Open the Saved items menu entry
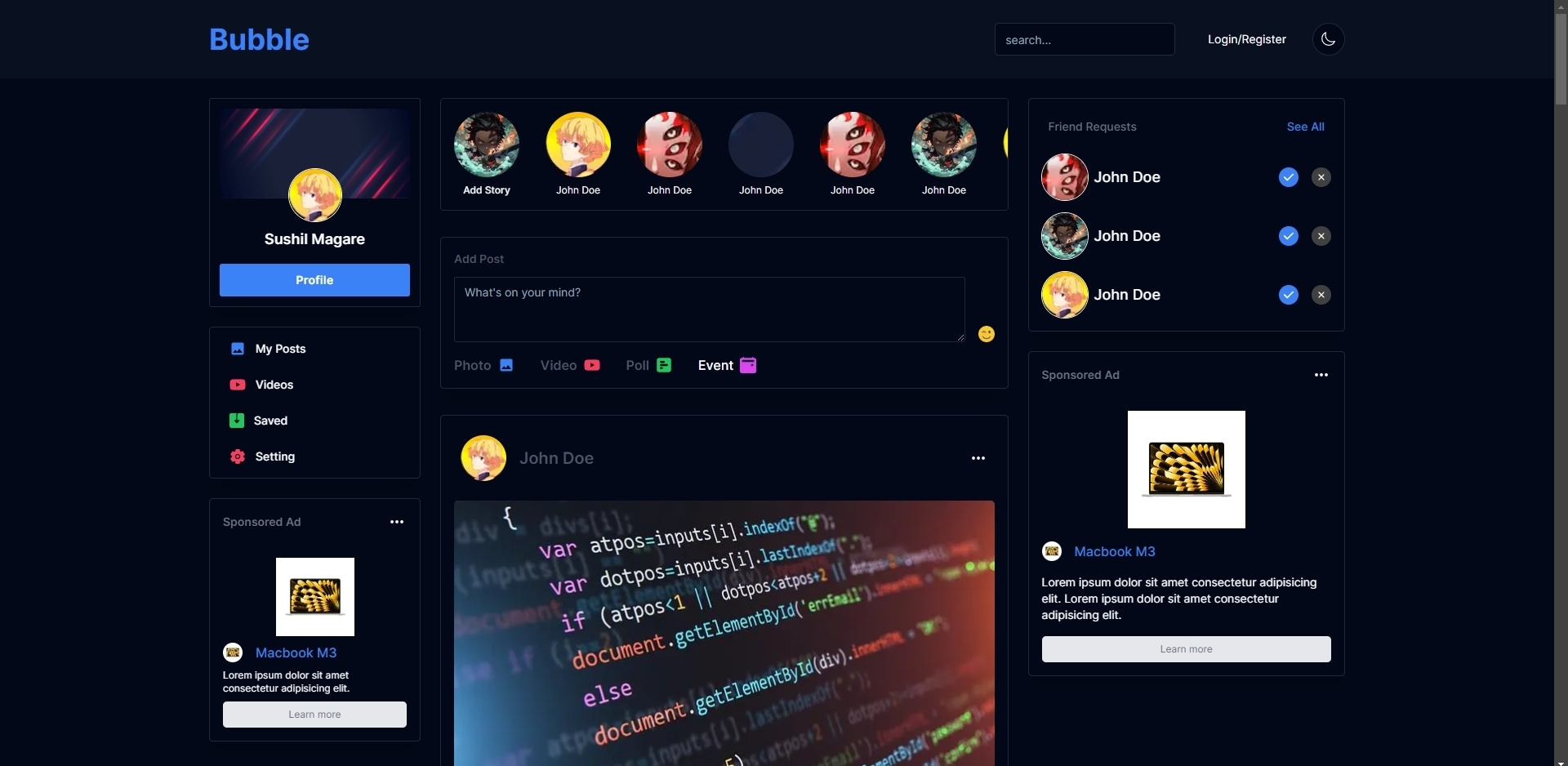The width and height of the screenshot is (1568, 766). [259, 421]
